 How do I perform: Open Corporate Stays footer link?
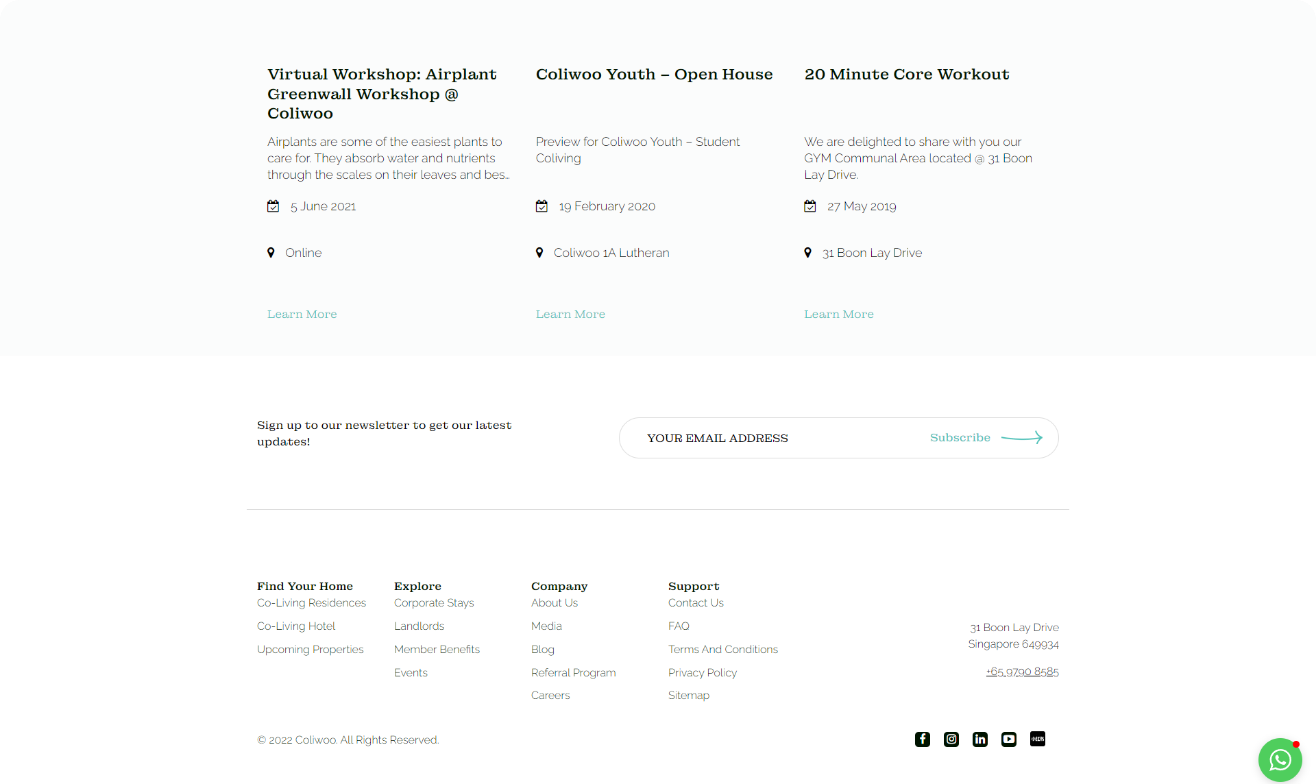(x=434, y=603)
